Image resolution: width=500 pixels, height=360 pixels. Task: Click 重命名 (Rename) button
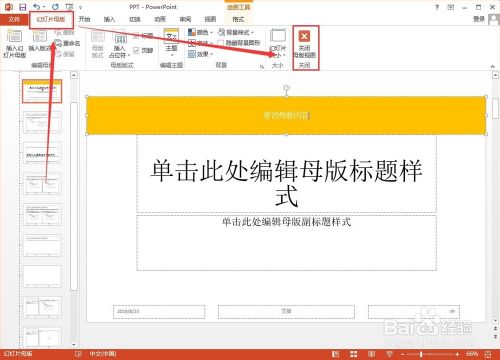(x=67, y=43)
